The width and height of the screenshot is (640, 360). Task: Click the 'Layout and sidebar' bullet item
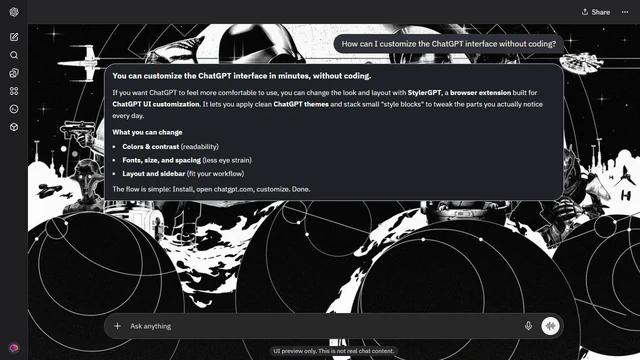pos(183,173)
